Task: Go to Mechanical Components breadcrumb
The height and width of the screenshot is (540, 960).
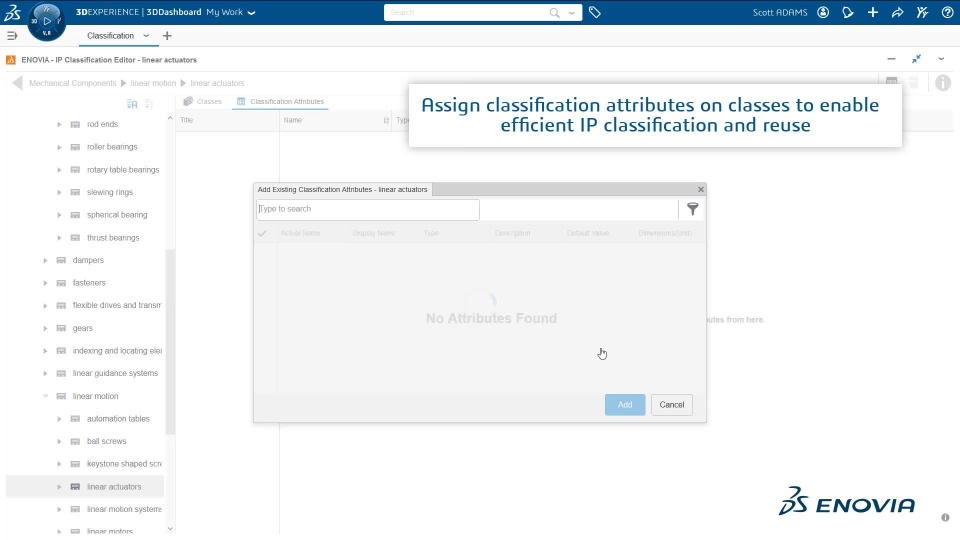Action: tap(72, 83)
